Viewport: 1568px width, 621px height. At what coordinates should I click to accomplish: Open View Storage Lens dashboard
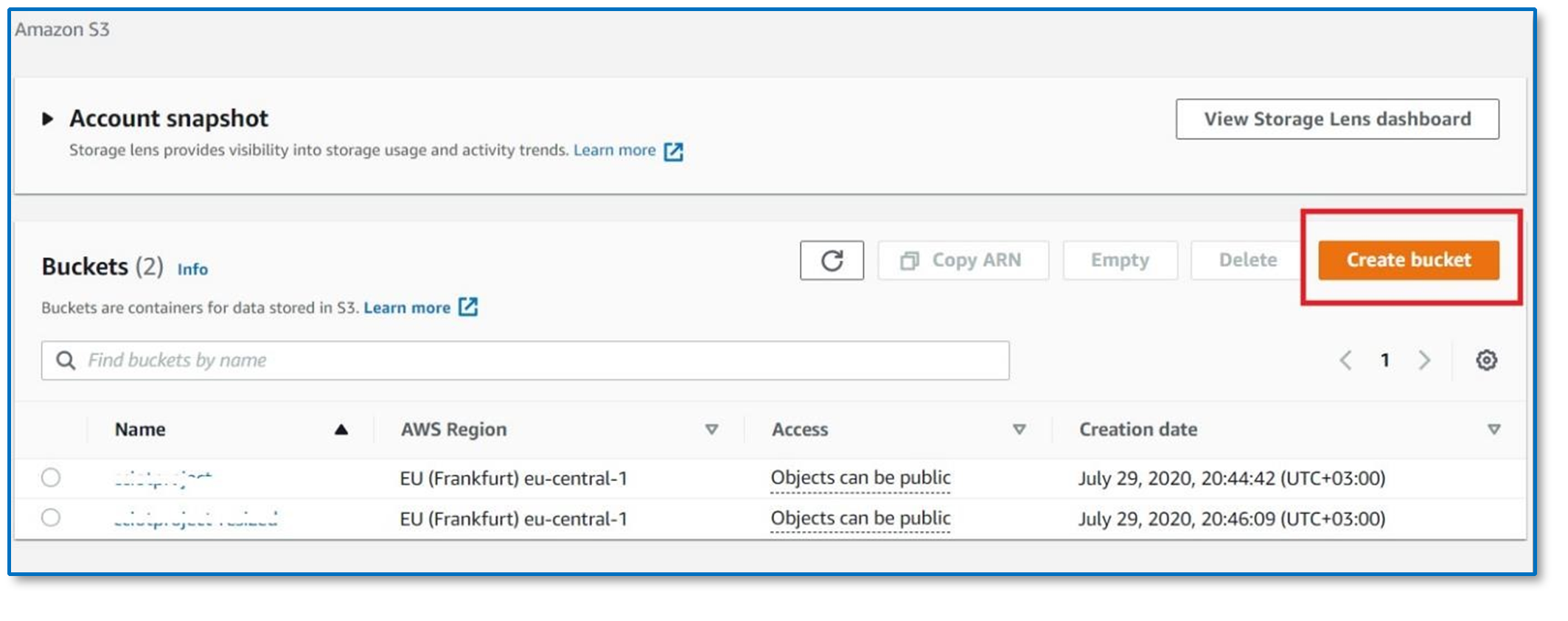pos(1337,119)
